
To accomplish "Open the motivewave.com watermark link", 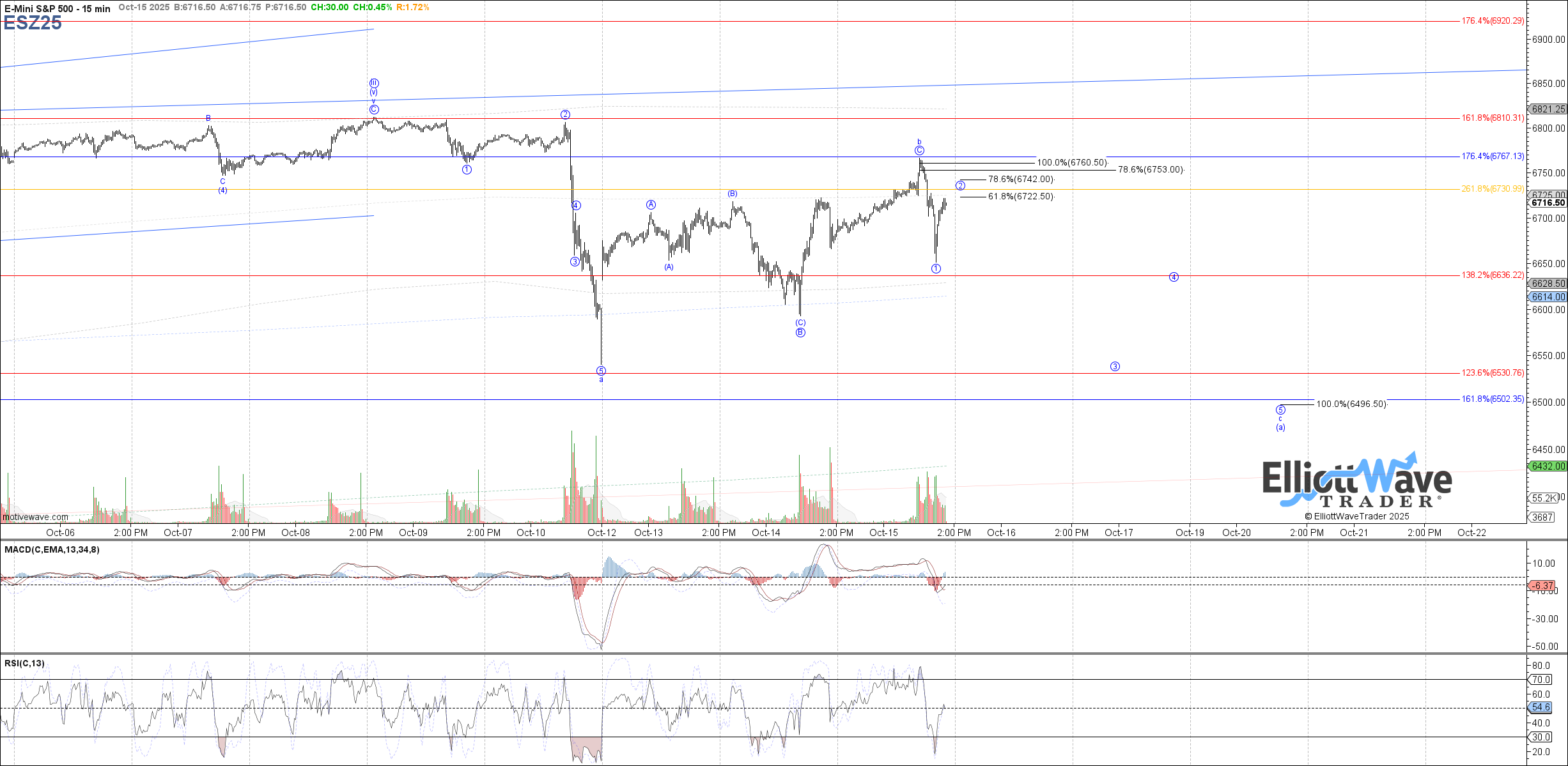I will pyautogui.click(x=36, y=517).
